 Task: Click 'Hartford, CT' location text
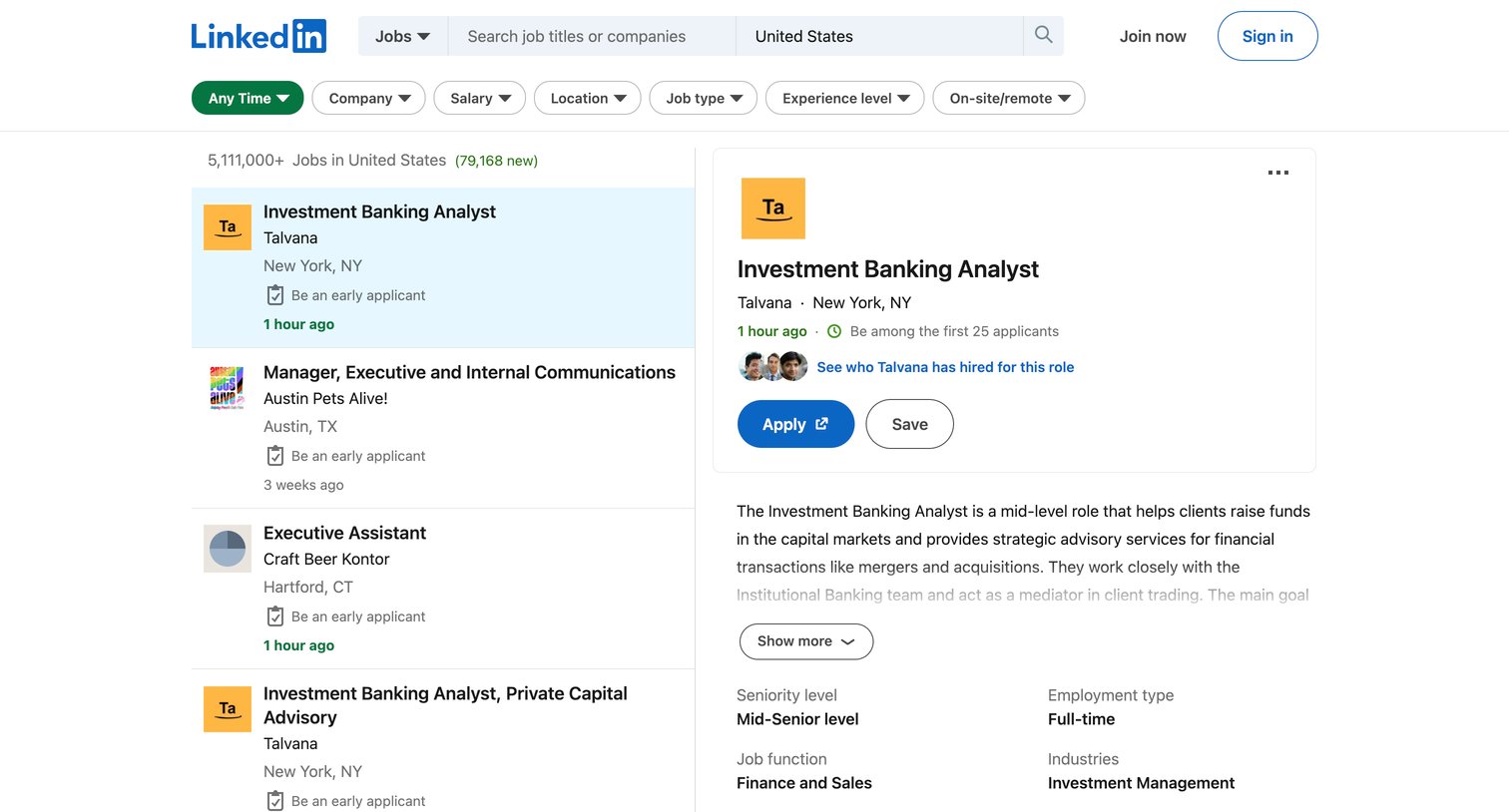click(308, 587)
